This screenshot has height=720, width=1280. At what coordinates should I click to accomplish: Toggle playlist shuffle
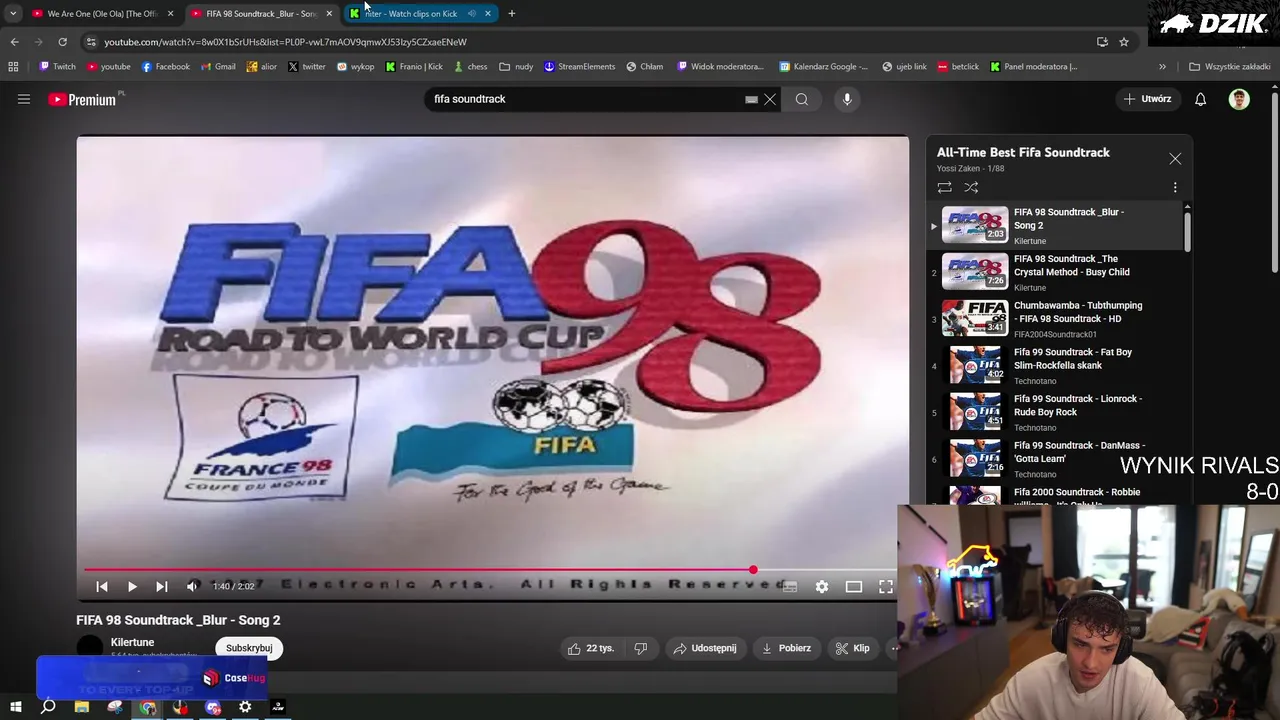point(971,187)
